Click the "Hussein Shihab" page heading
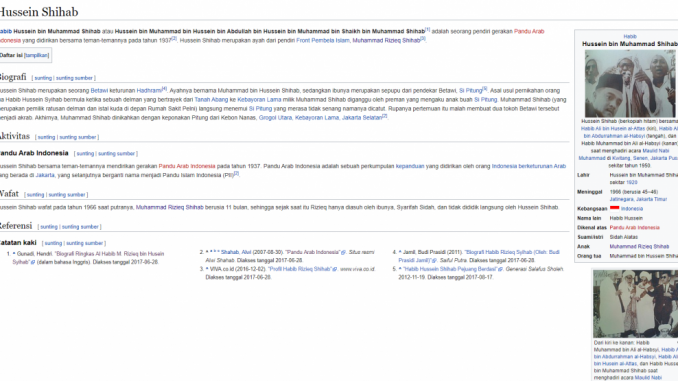678x381 pixels. [39, 12]
